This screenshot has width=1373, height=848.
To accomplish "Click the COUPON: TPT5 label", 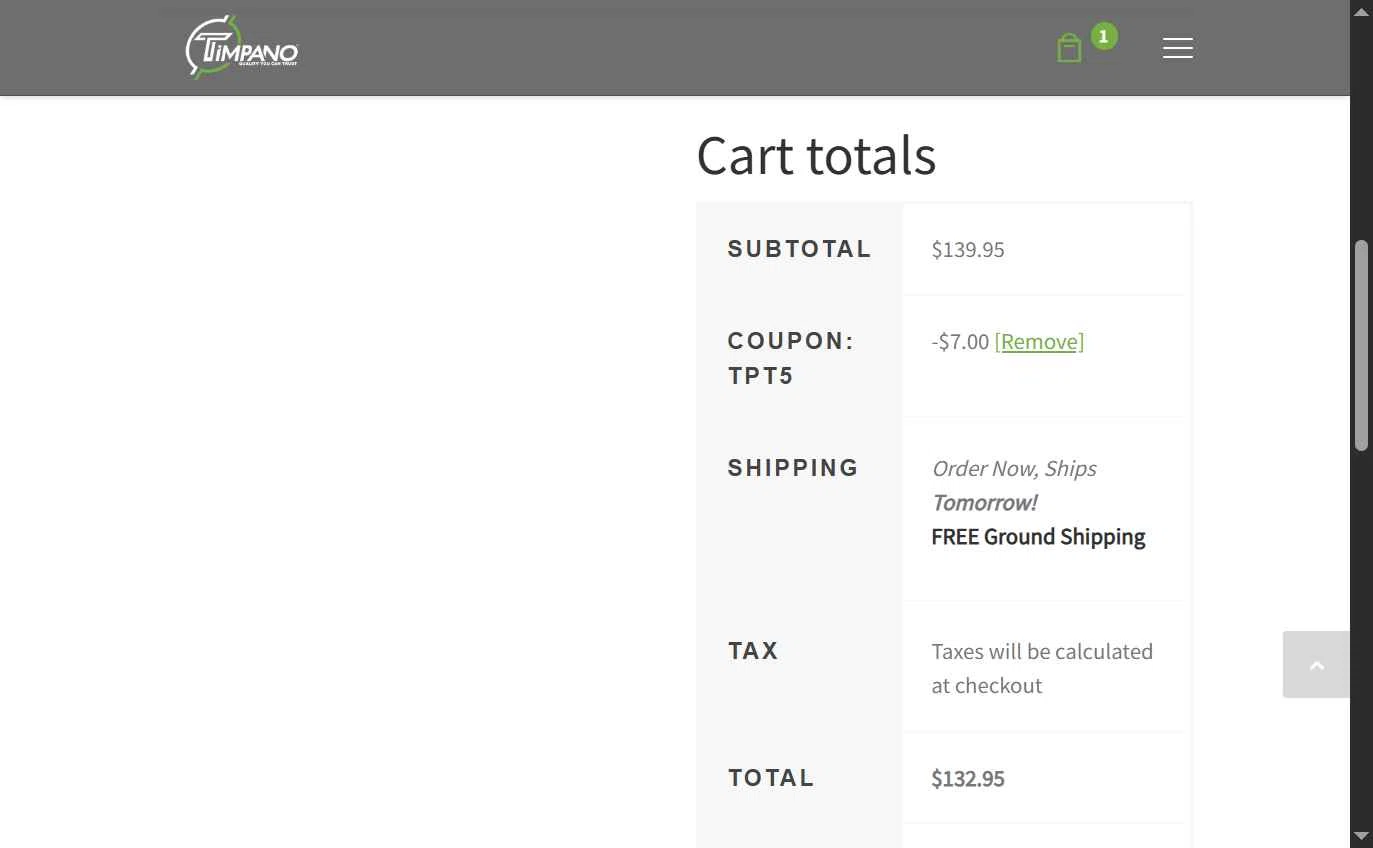I will coord(791,358).
